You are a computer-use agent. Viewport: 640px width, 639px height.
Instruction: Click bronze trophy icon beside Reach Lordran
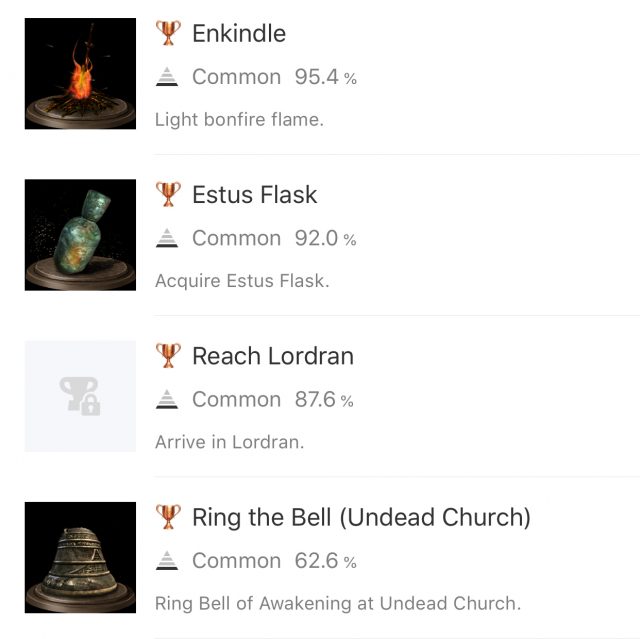[x=168, y=355]
